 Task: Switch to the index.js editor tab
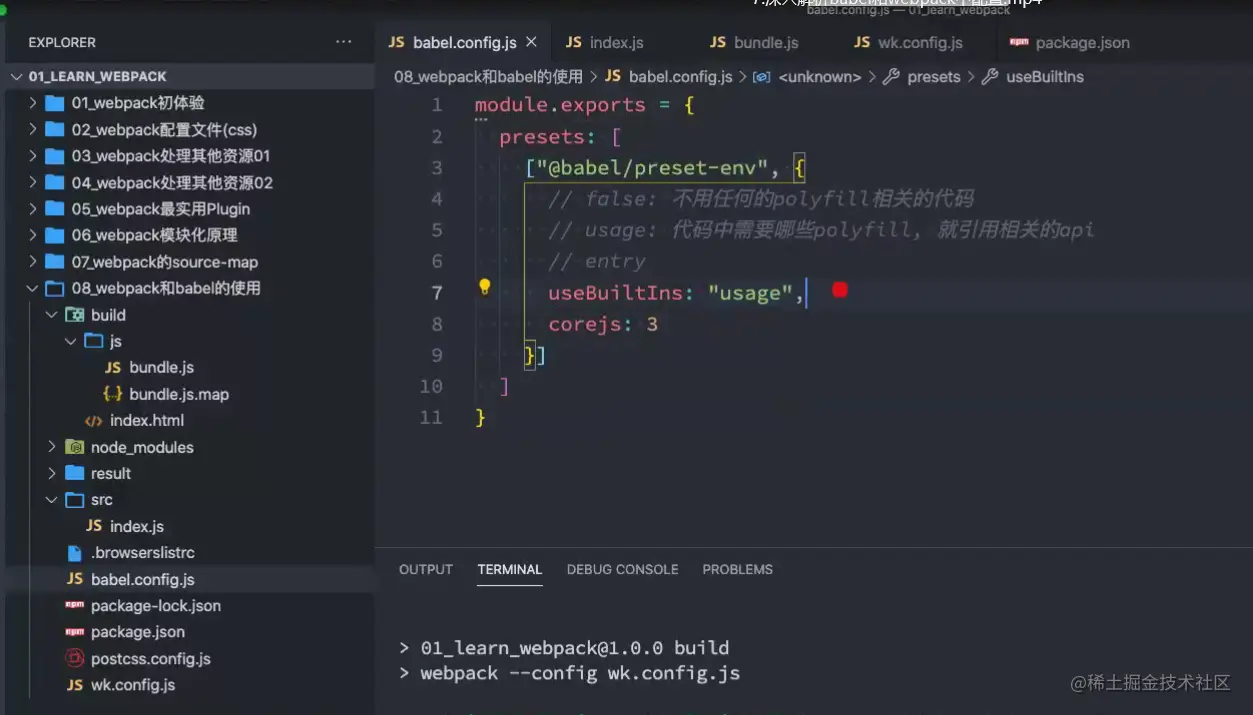(x=617, y=42)
